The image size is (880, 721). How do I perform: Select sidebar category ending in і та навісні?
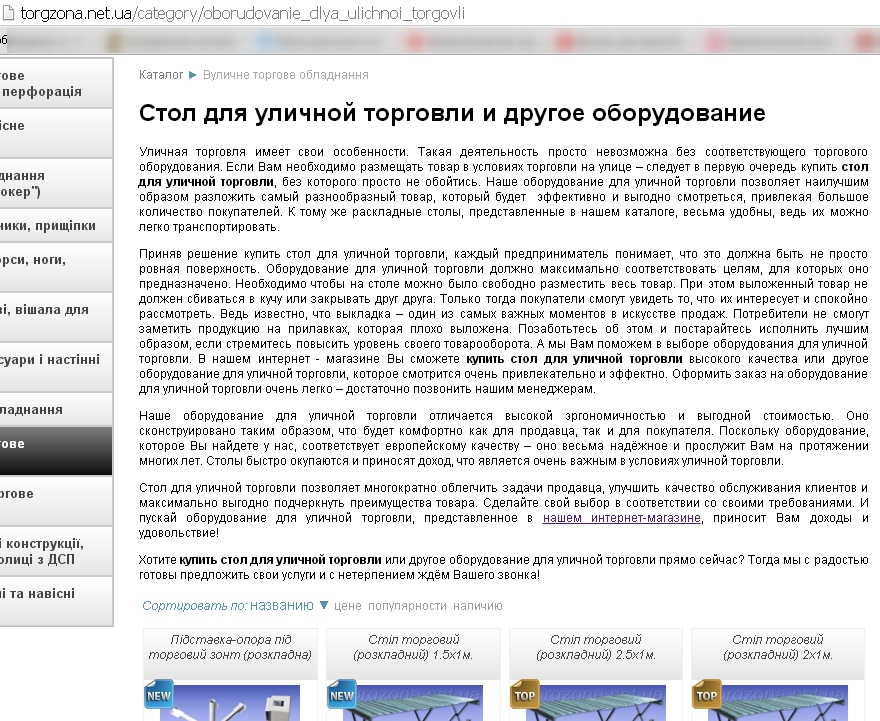(56, 601)
